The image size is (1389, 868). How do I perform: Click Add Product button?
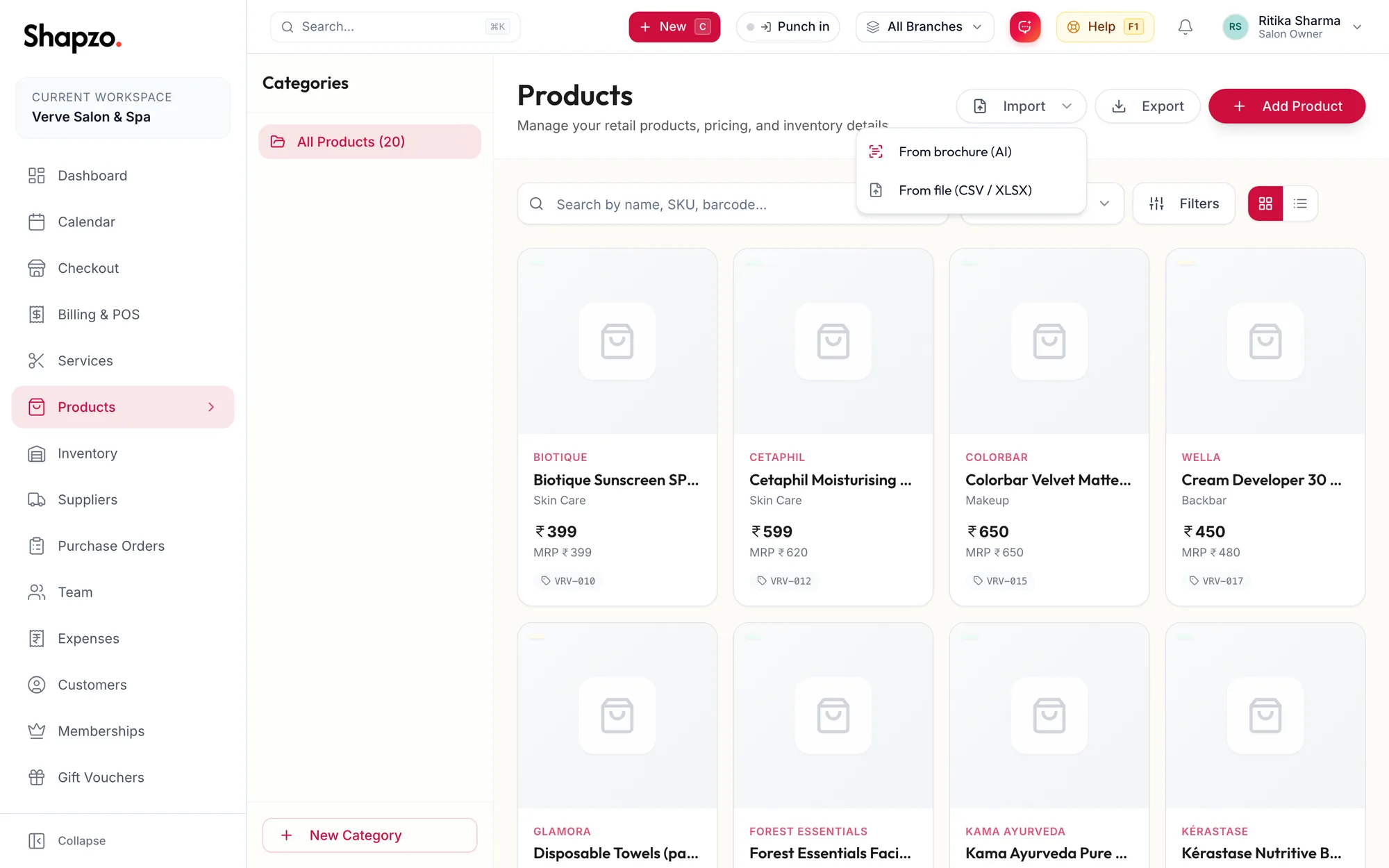(1287, 106)
